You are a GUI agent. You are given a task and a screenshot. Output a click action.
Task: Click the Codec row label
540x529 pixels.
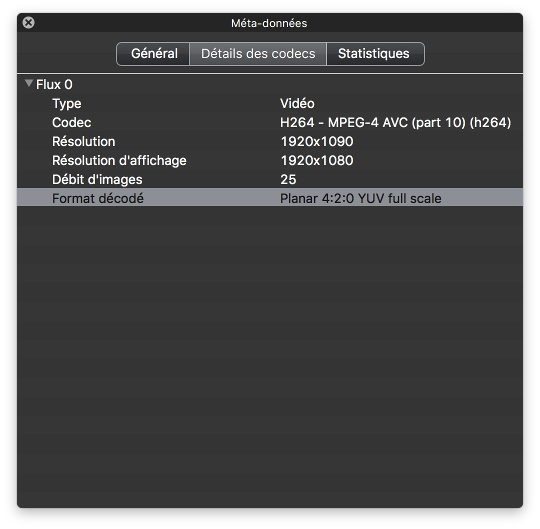coord(72,123)
